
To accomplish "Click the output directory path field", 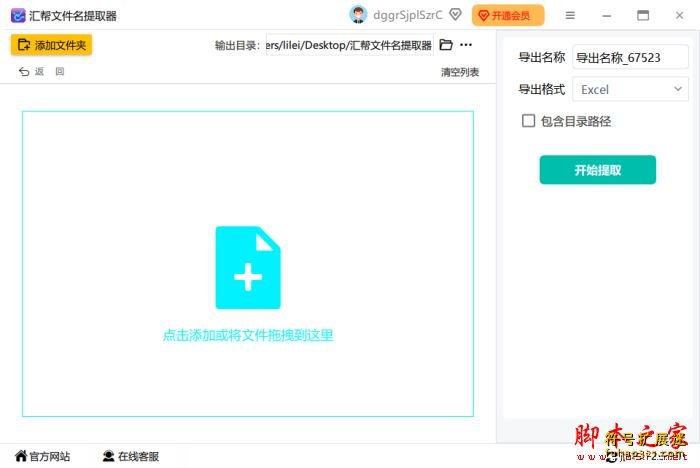I will tap(350, 45).
